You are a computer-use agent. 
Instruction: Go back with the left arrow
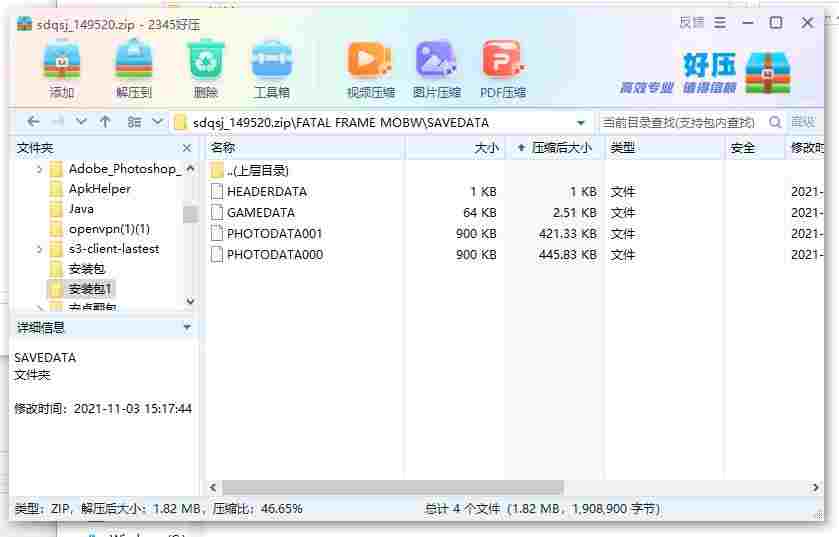click(x=33, y=122)
